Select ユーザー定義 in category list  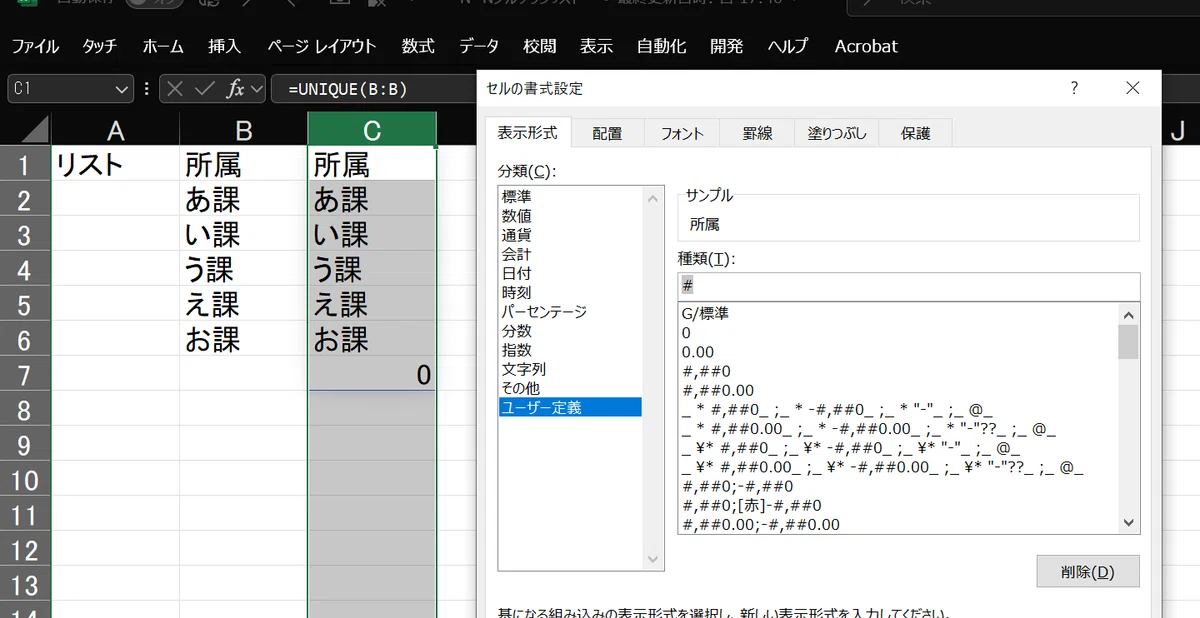click(x=570, y=407)
